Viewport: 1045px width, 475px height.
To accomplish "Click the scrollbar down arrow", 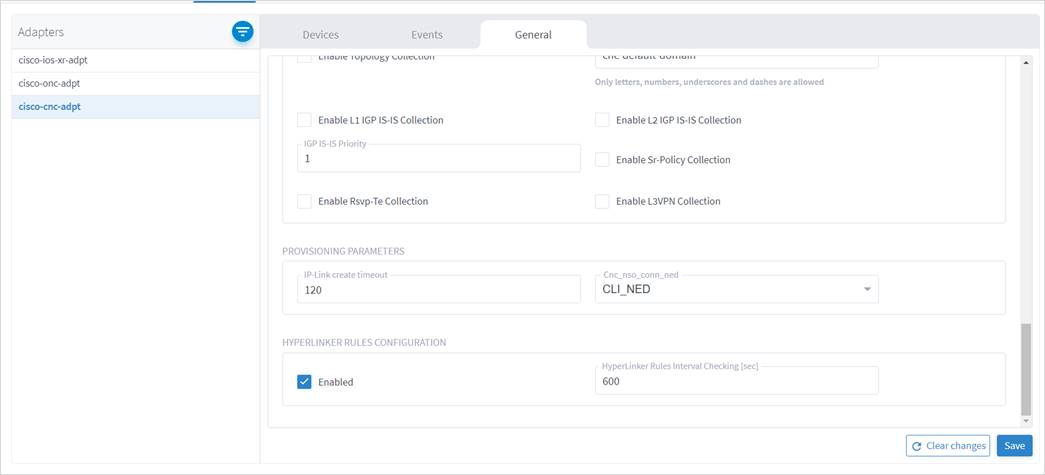I will (1026, 421).
